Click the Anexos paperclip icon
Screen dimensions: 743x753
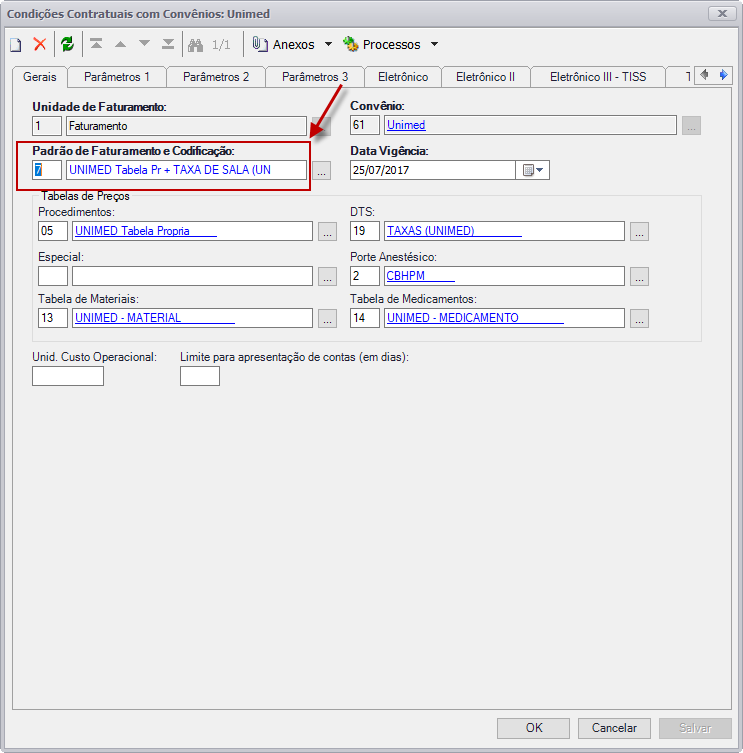click(x=260, y=44)
